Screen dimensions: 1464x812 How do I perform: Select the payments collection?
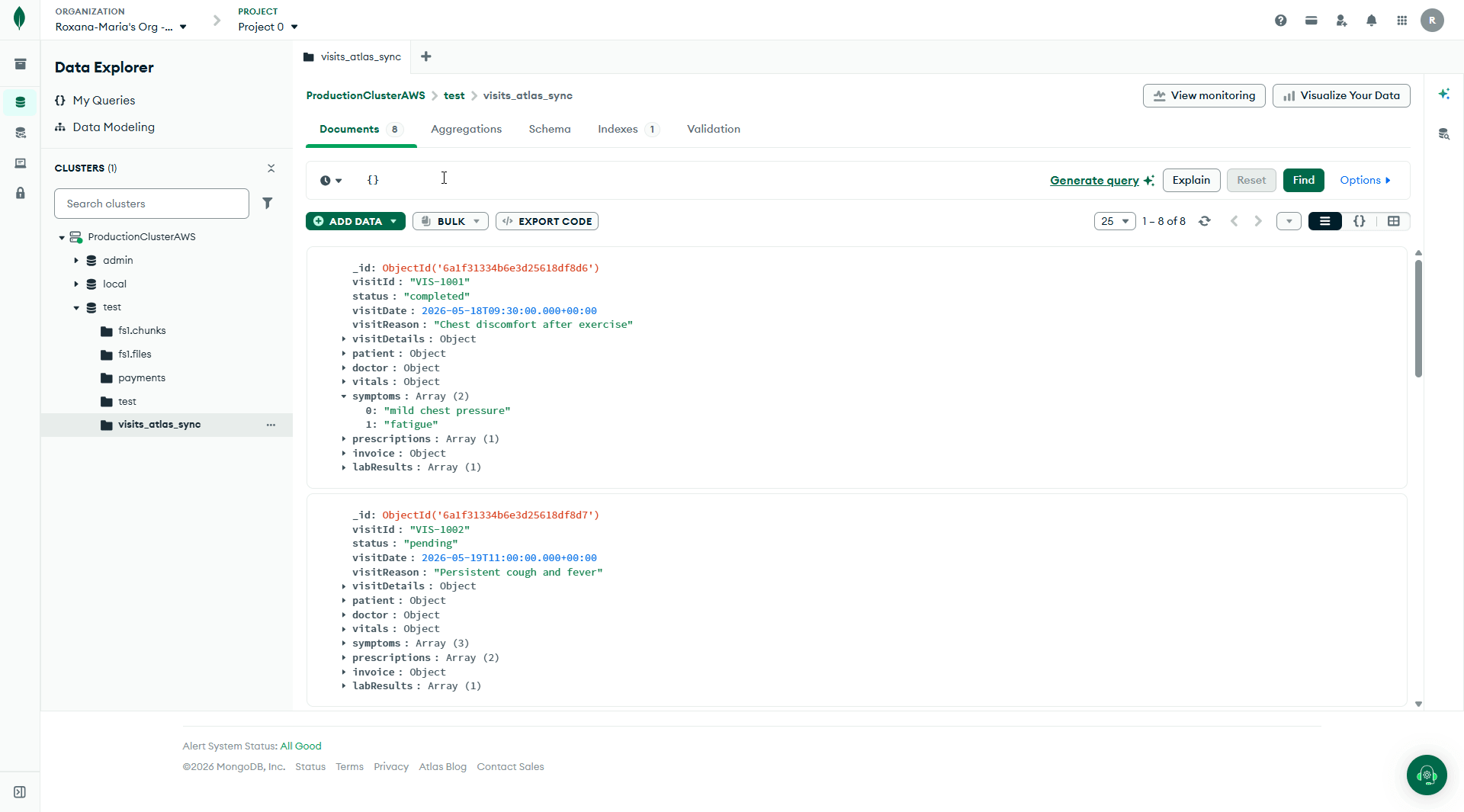(142, 378)
